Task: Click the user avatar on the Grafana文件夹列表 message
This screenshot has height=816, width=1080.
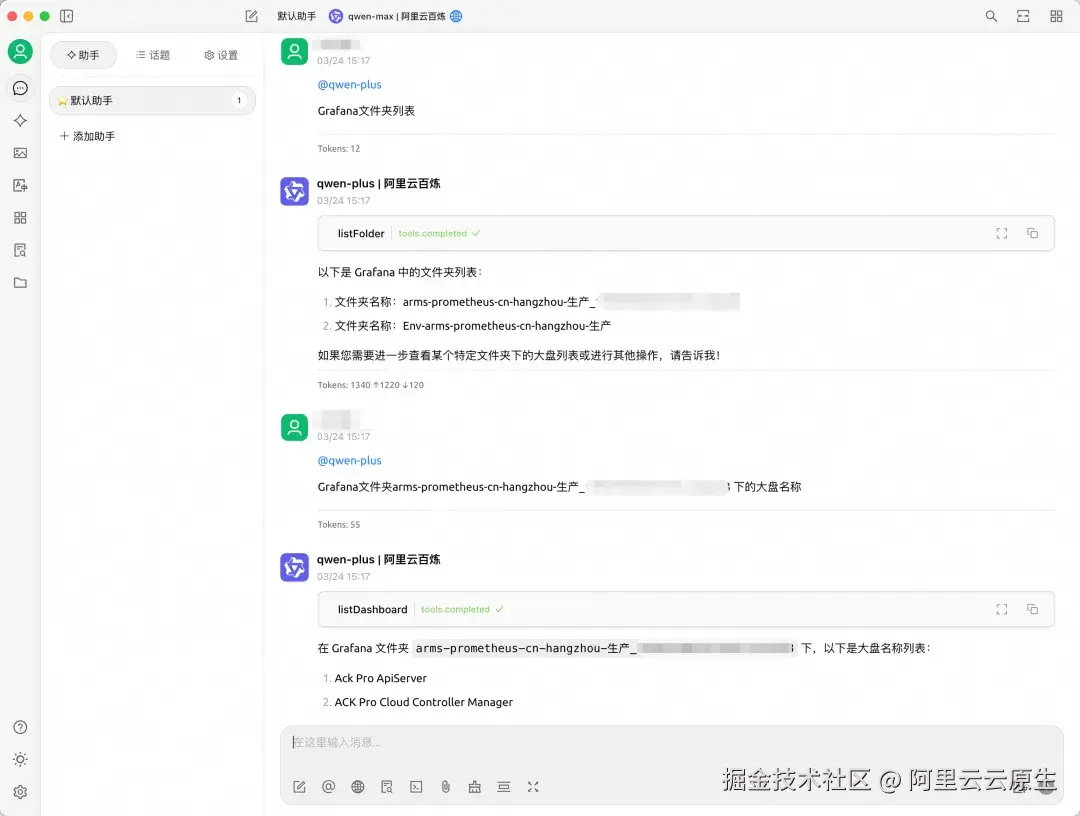Action: point(294,52)
